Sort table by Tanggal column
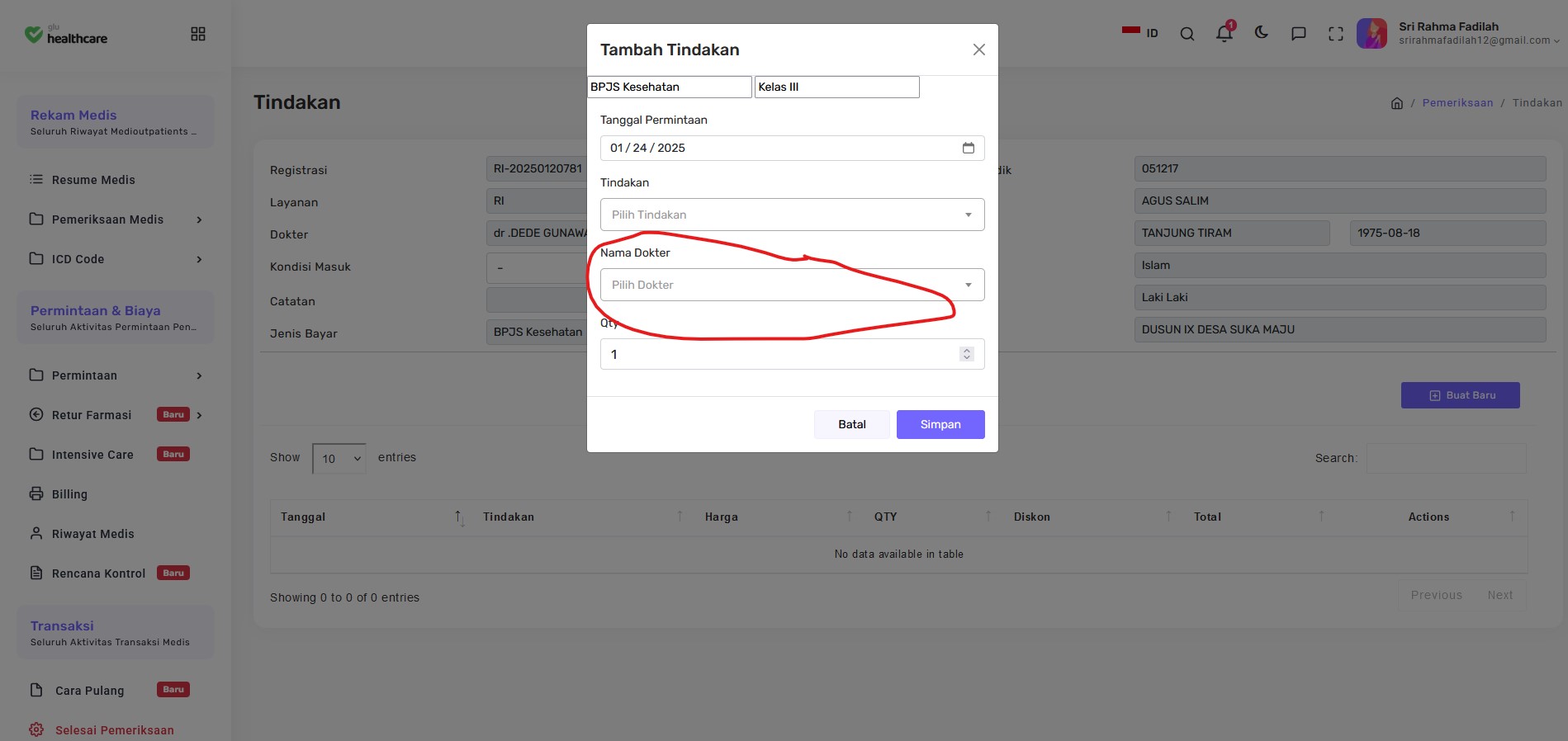 click(372, 517)
